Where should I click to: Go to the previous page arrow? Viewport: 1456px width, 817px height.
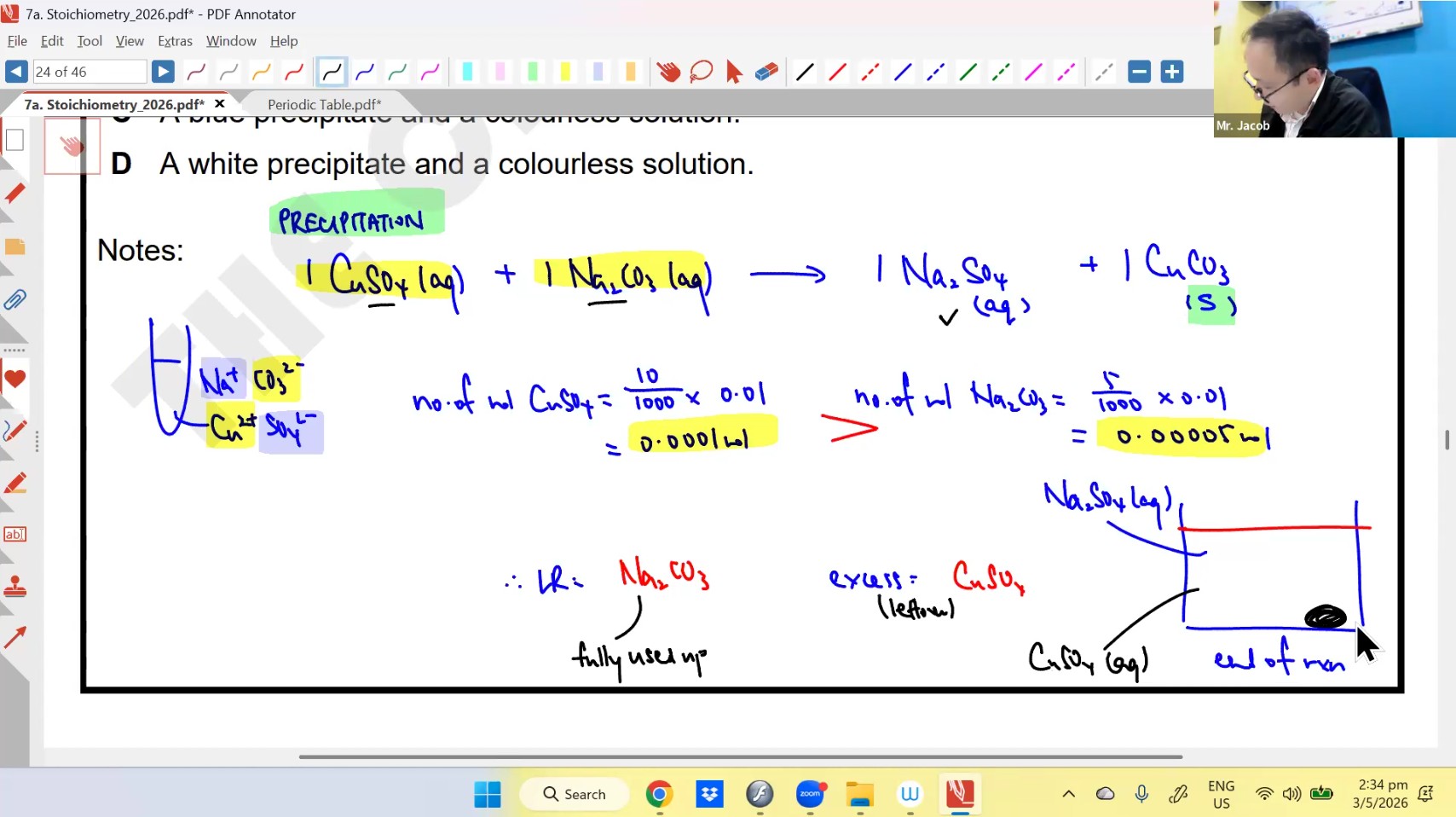[x=16, y=72]
